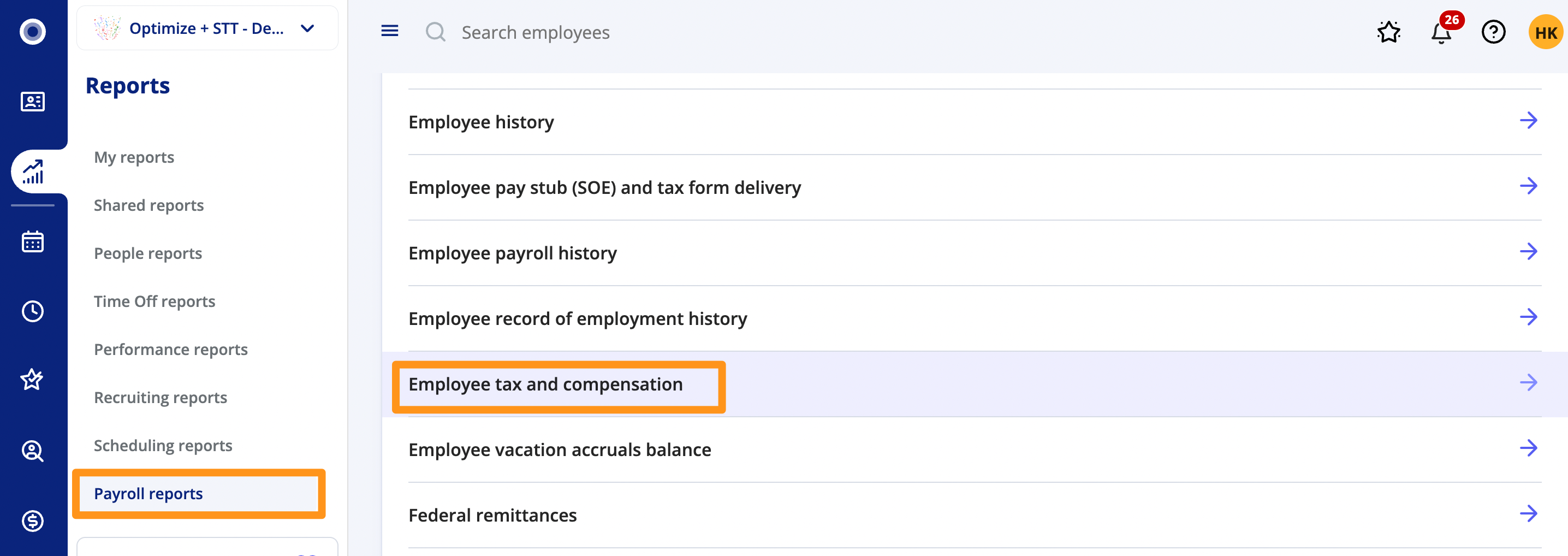Open the calendar sidebar icon
Viewport: 1568px width, 556px height.
coord(32,241)
